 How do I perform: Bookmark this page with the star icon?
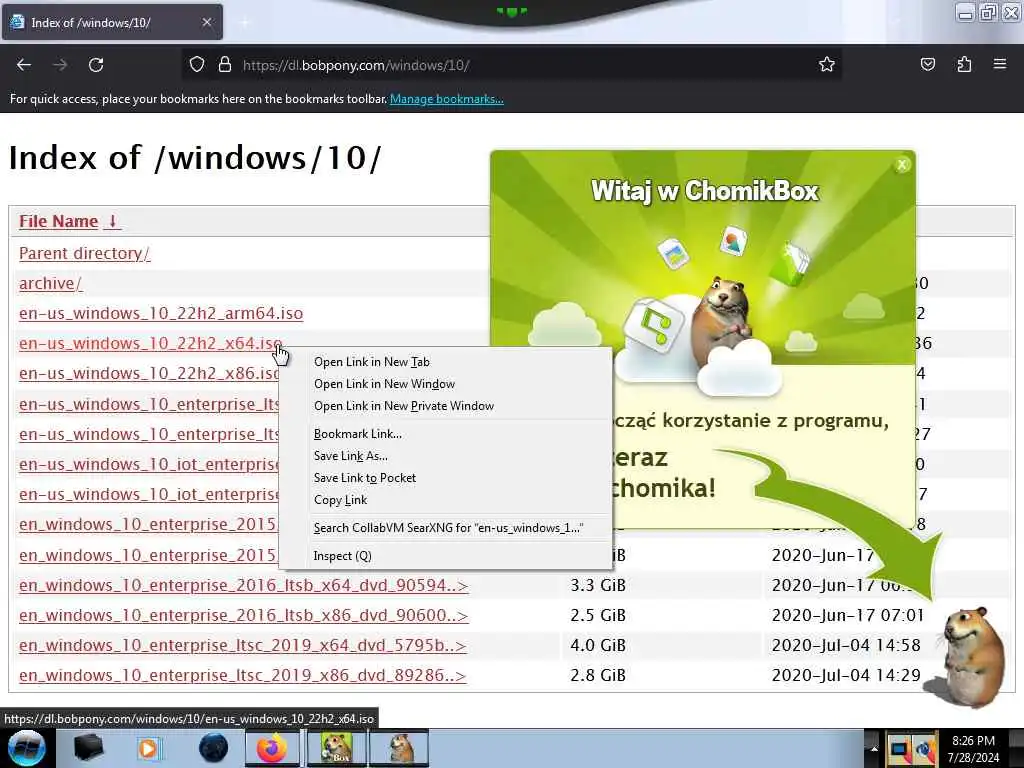(x=827, y=65)
